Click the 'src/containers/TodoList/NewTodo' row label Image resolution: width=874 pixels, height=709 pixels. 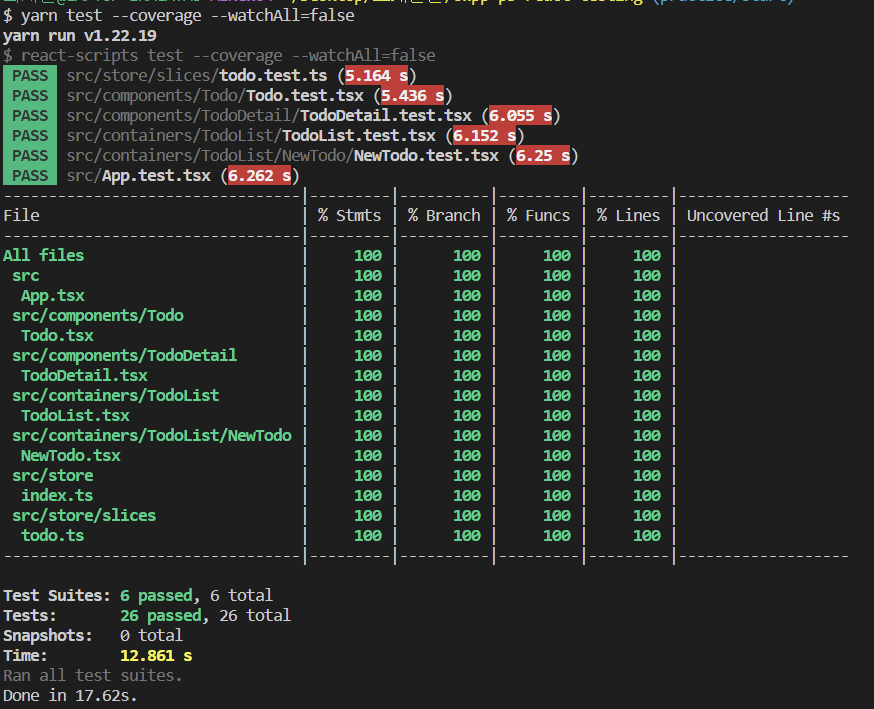click(x=152, y=436)
